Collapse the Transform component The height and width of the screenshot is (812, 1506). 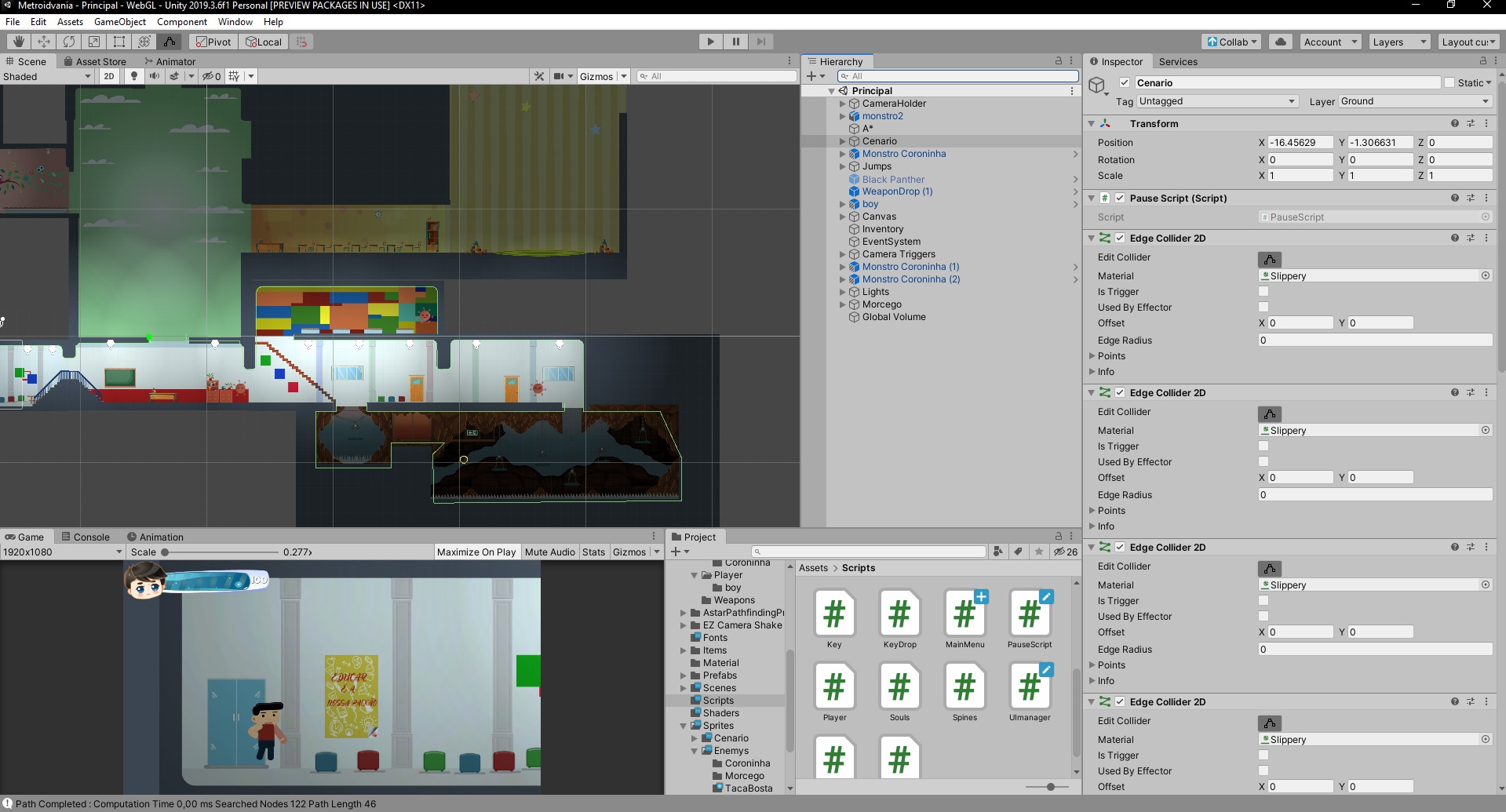[x=1092, y=123]
